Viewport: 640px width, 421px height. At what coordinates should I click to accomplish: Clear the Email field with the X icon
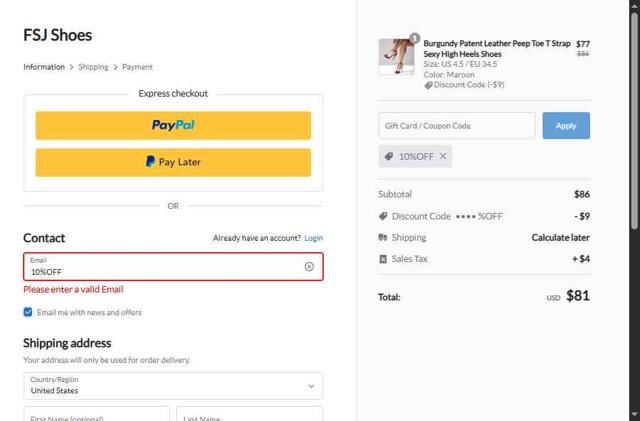pos(309,267)
